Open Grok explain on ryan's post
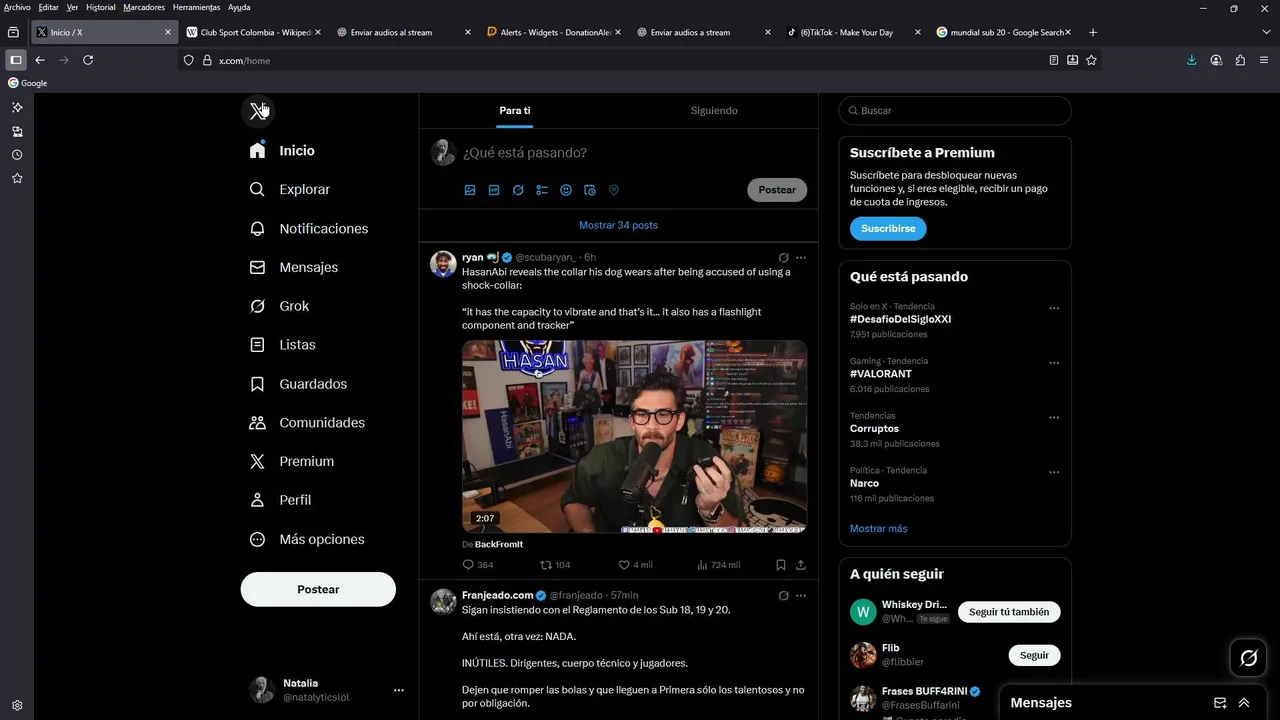The width and height of the screenshot is (1280, 720). click(784, 257)
